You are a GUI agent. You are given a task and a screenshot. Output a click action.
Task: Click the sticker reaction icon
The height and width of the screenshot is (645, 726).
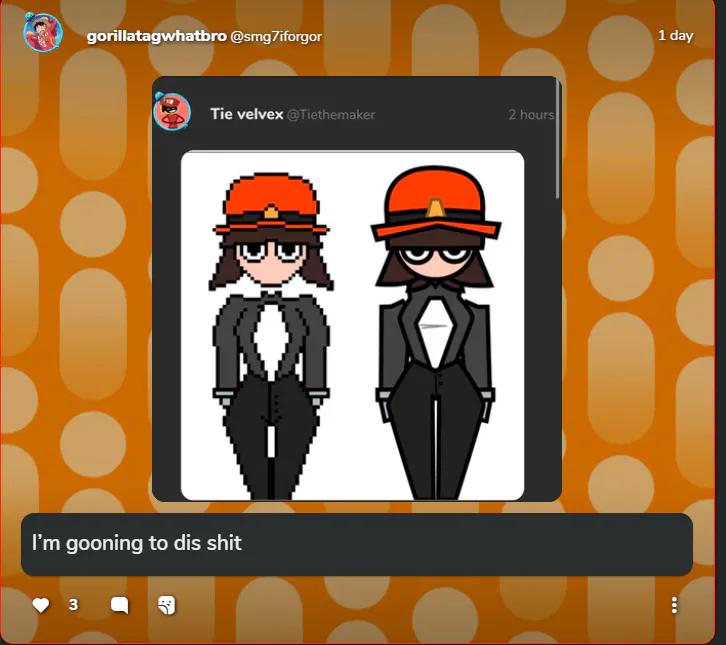167,605
